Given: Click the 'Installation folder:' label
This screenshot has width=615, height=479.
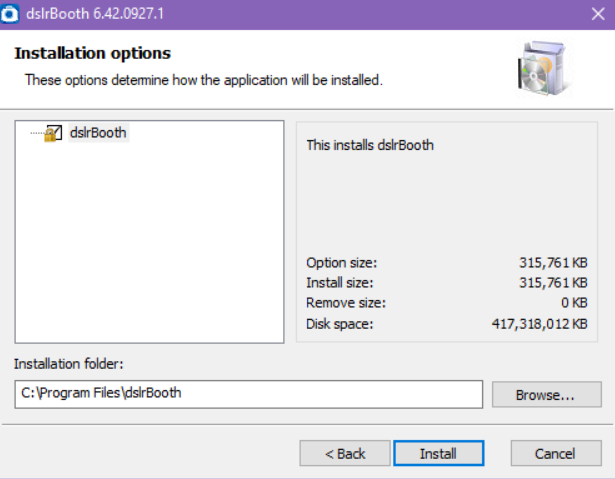Looking at the screenshot, I should [69, 364].
